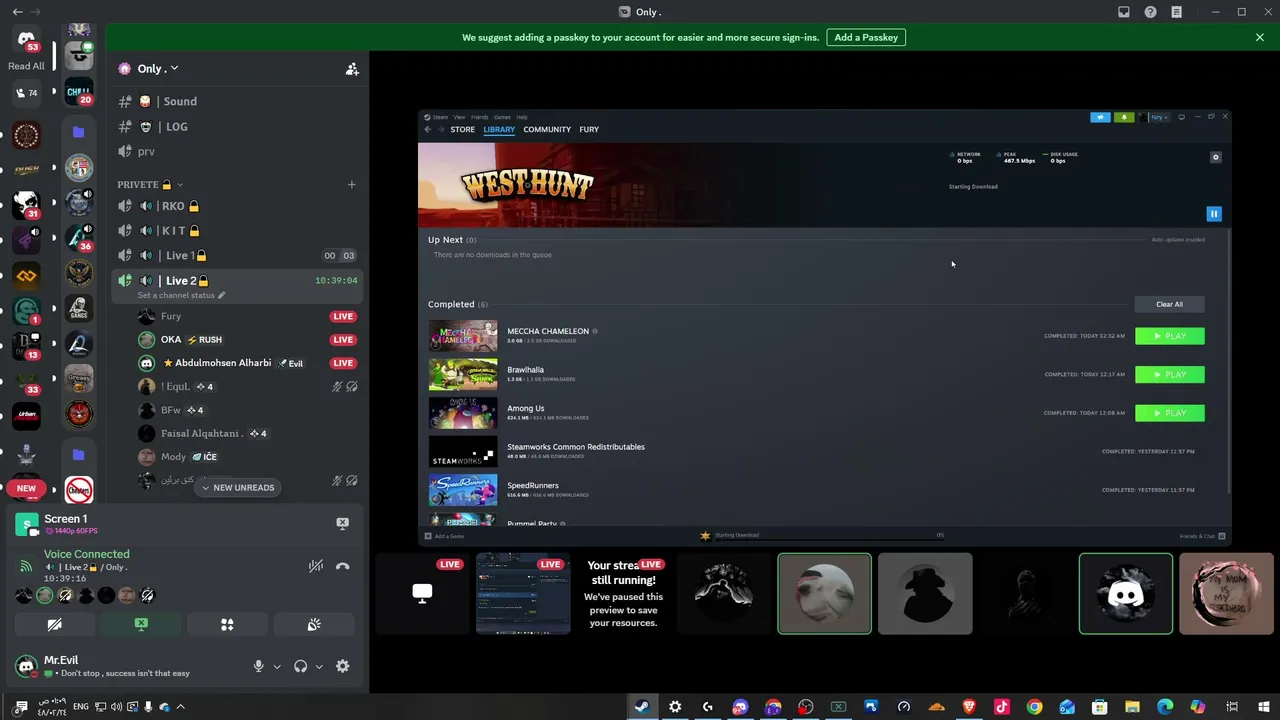Open Steam from the Windows taskbar
Screen dimensions: 1280x720
[642, 707]
